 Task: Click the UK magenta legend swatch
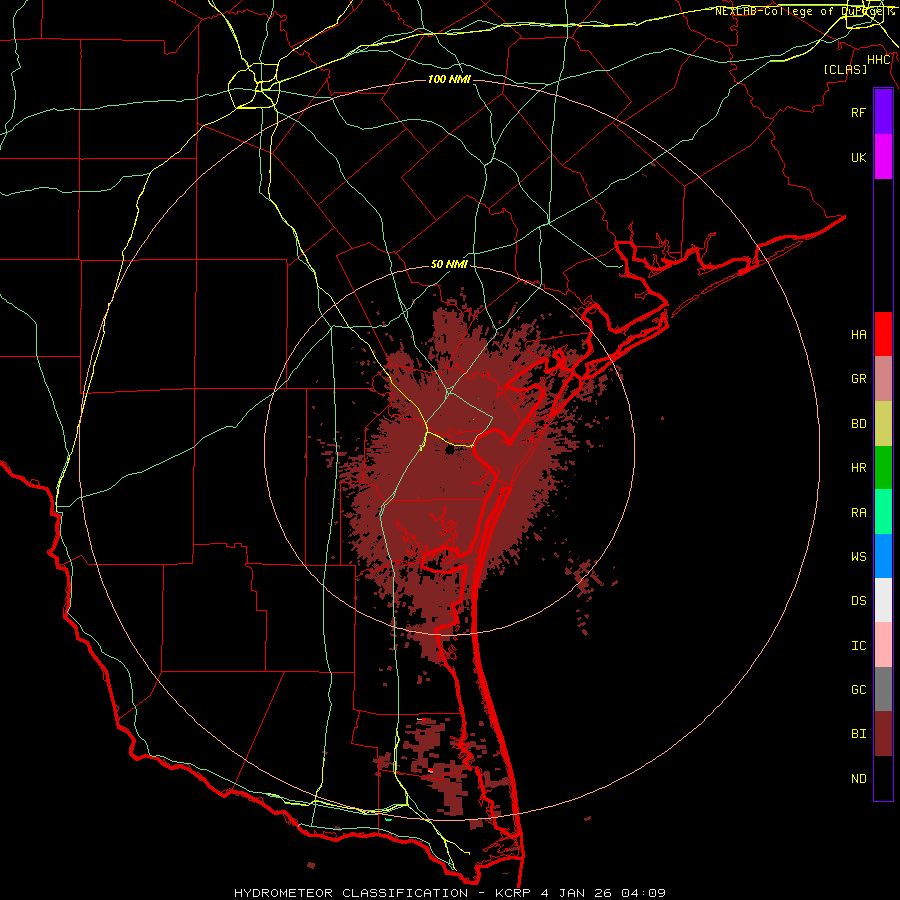(883, 157)
